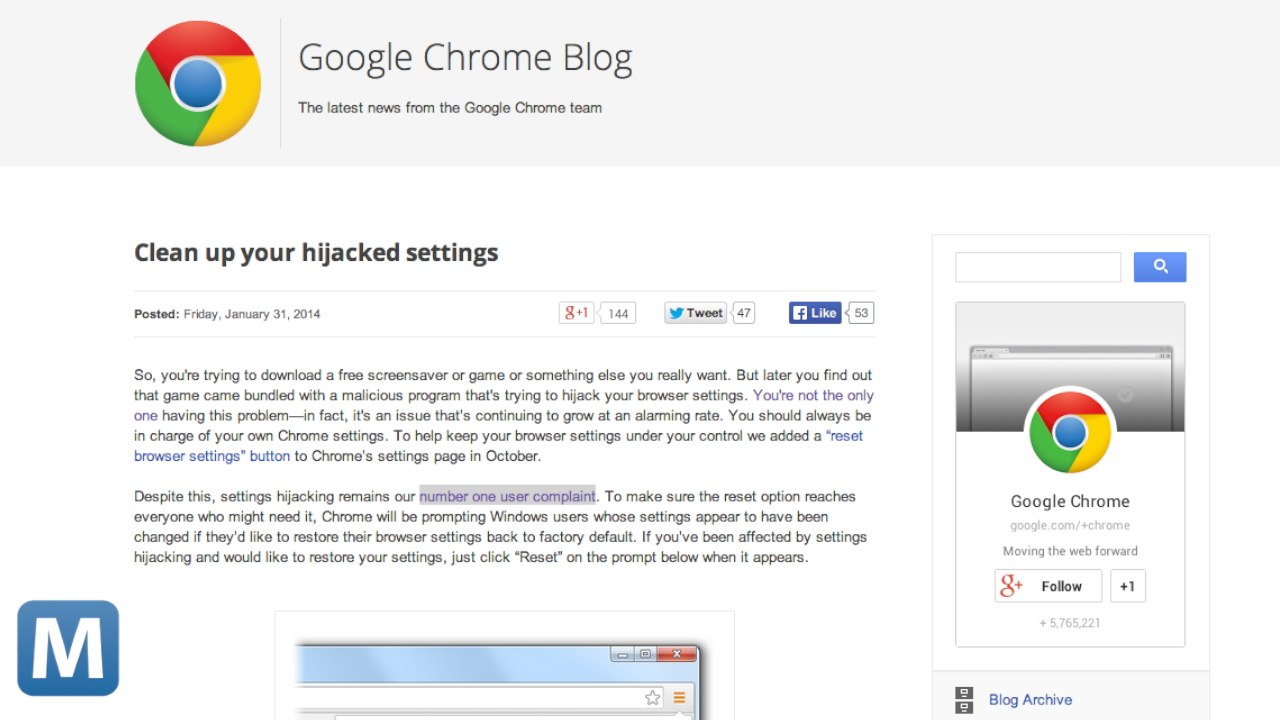The image size is (1280, 720).
Task: Click the tagline 'The latest news from the Google Chrome team'
Action: (450, 108)
